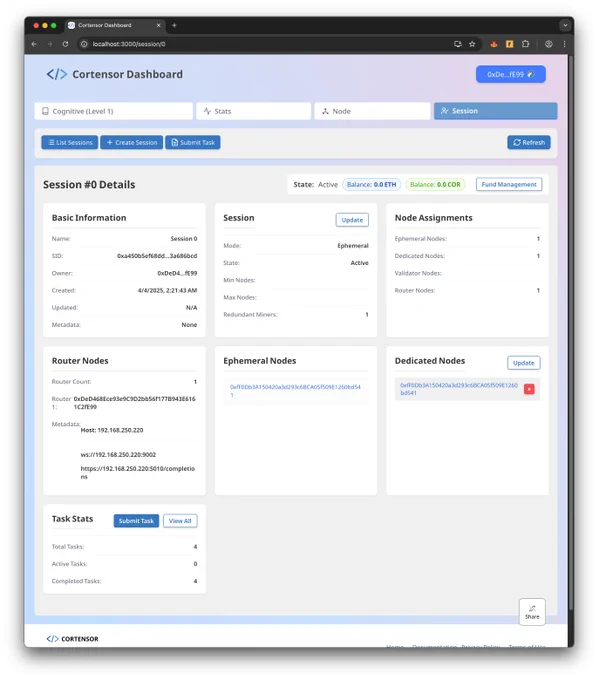
Task: View all tasks in Task Stats
Action: point(180,521)
